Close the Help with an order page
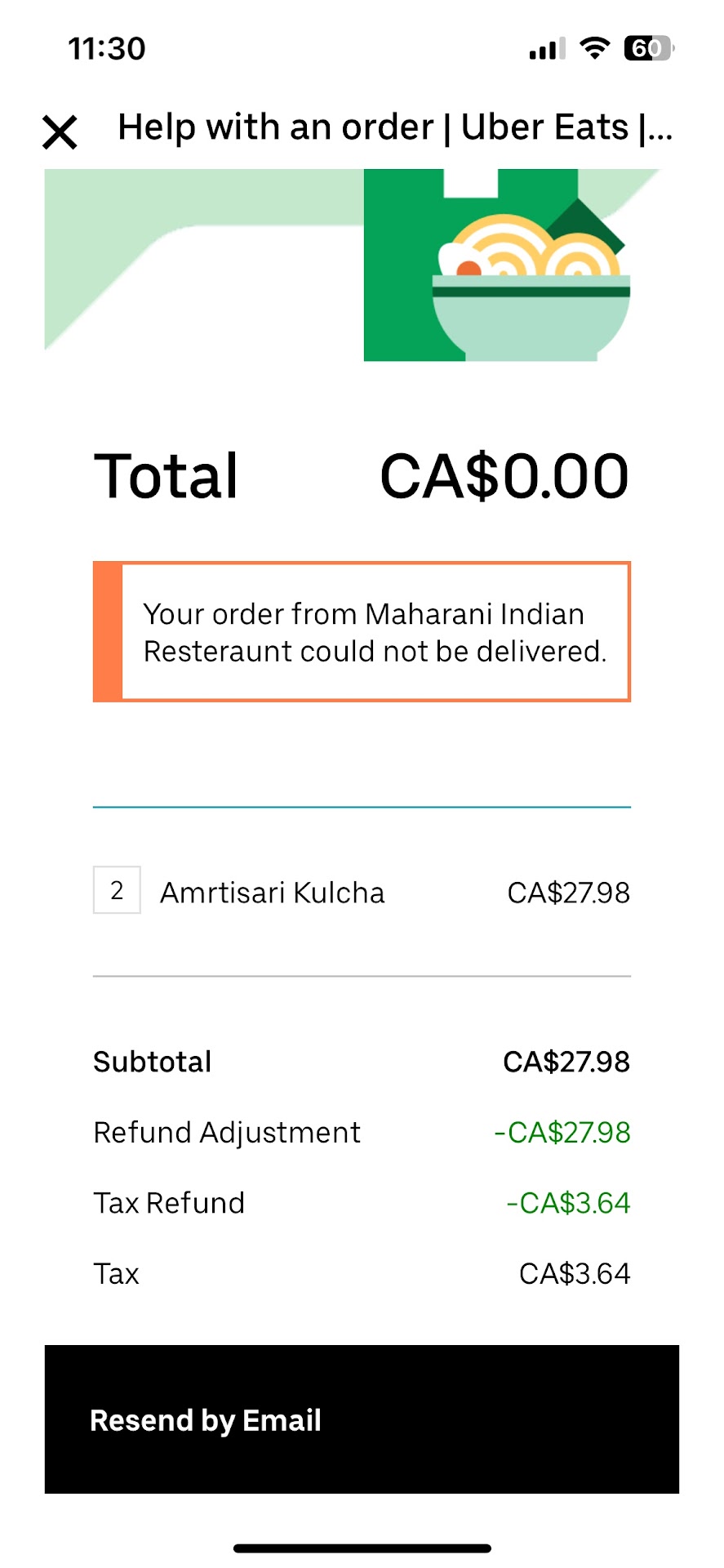The width and height of the screenshot is (724, 1568). tap(60, 131)
